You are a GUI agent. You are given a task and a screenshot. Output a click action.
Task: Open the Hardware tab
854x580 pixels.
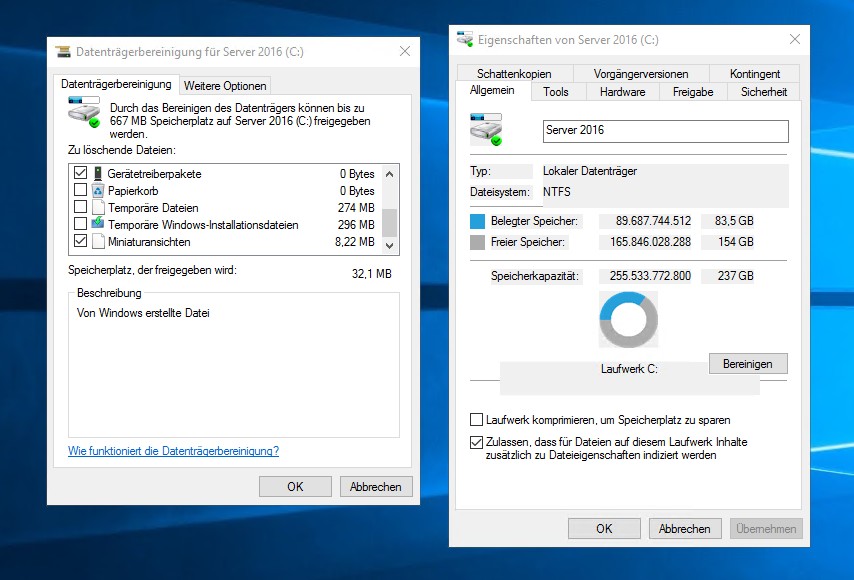point(623,92)
